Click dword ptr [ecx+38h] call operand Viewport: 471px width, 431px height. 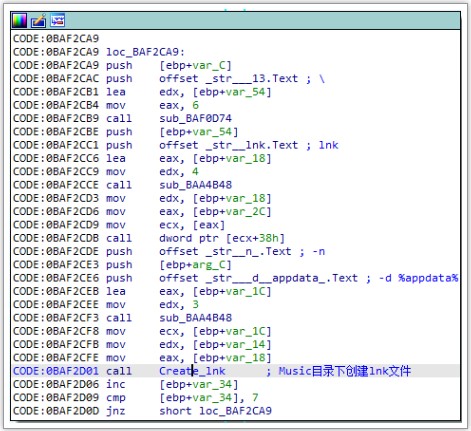pyautogui.click(x=222, y=238)
